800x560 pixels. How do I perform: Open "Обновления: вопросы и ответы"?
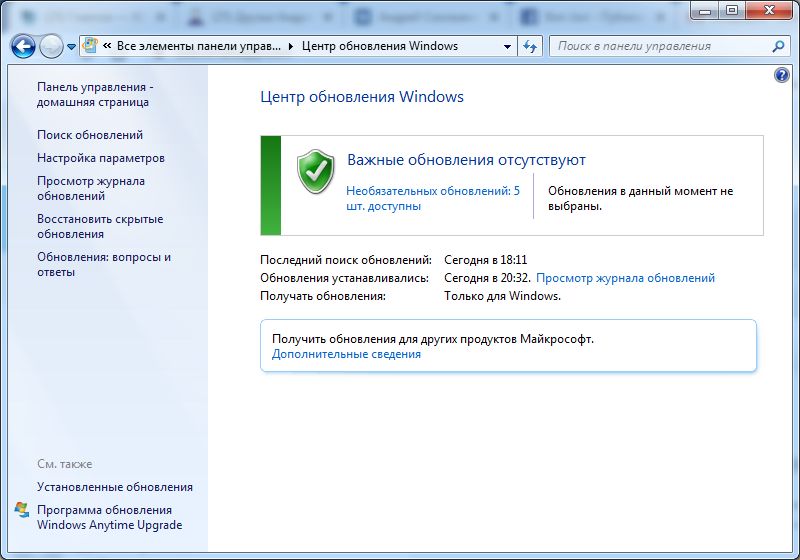pos(104,264)
